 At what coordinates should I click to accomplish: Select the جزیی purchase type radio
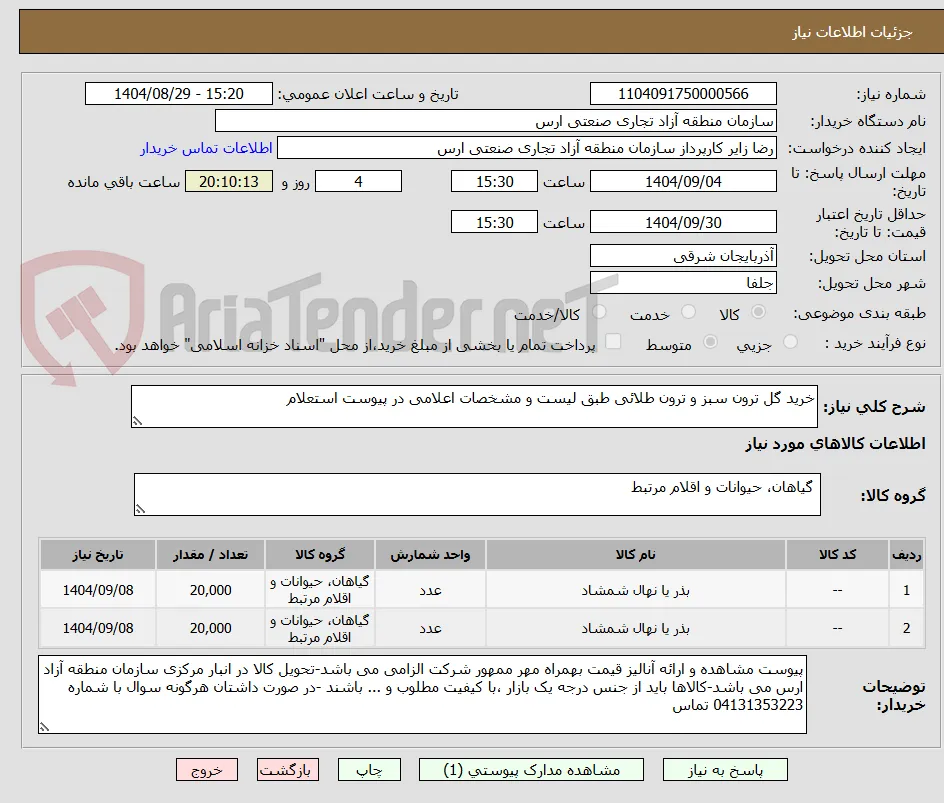click(x=790, y=342)
